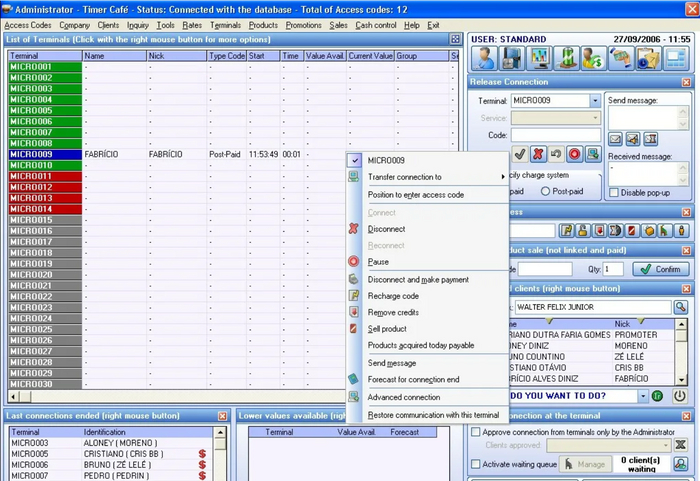
Task: Click the padlock icon in quick access bar
Action: [x=583, y=231]
